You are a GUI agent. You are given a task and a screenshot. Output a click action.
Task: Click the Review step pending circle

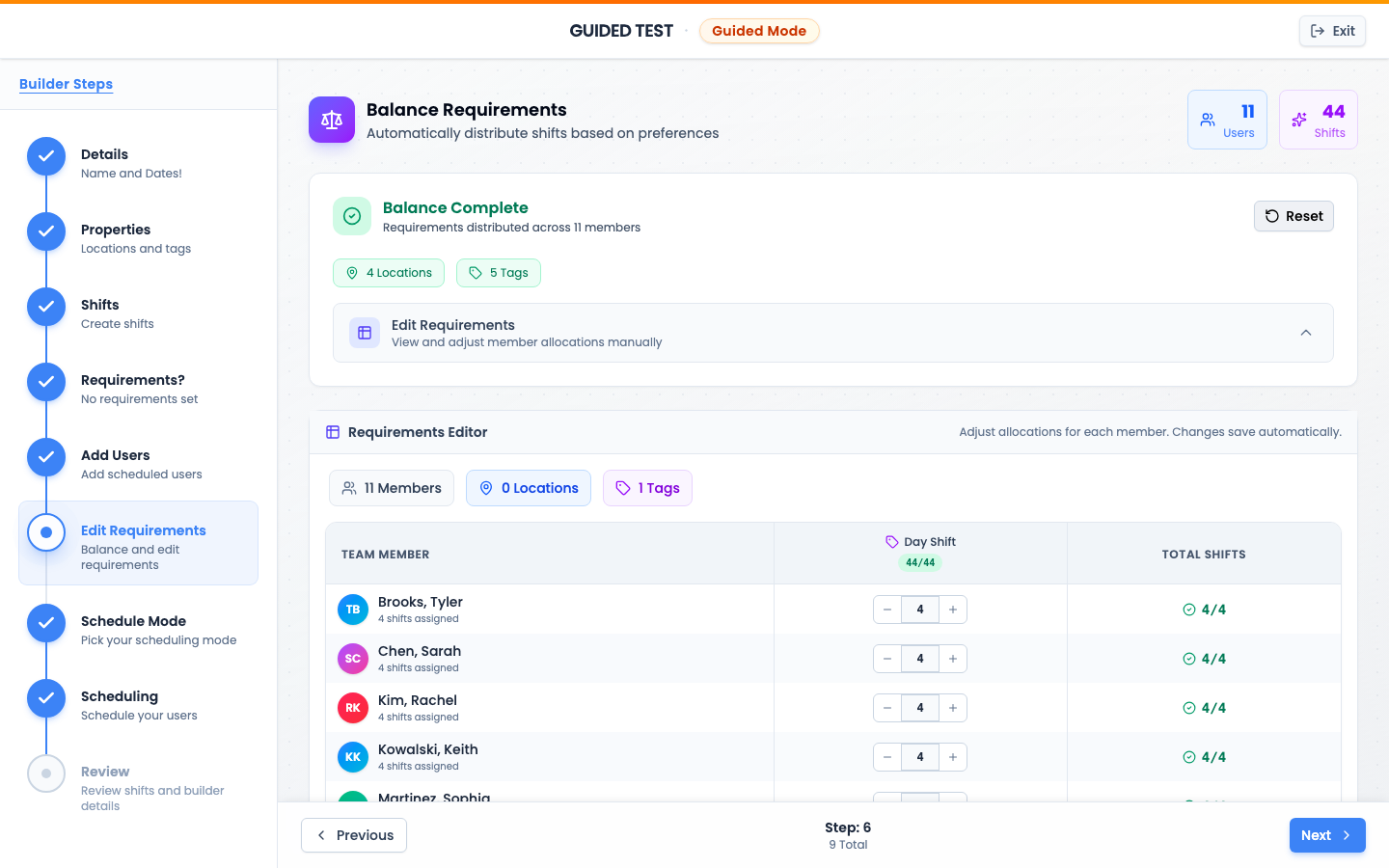coord(46,773)
